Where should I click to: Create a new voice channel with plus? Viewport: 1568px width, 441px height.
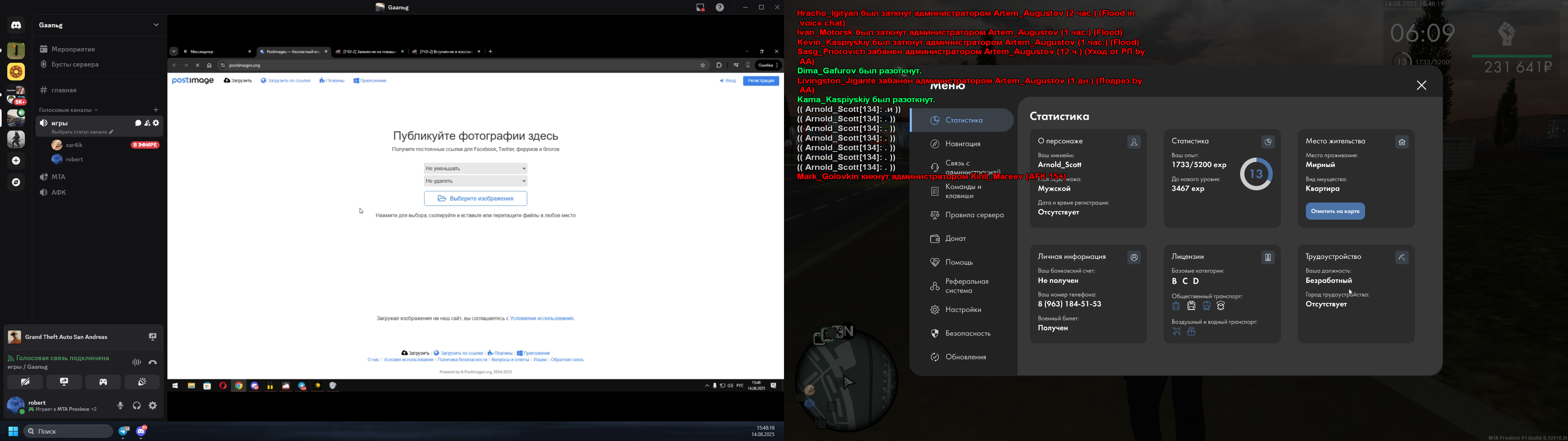156,110
